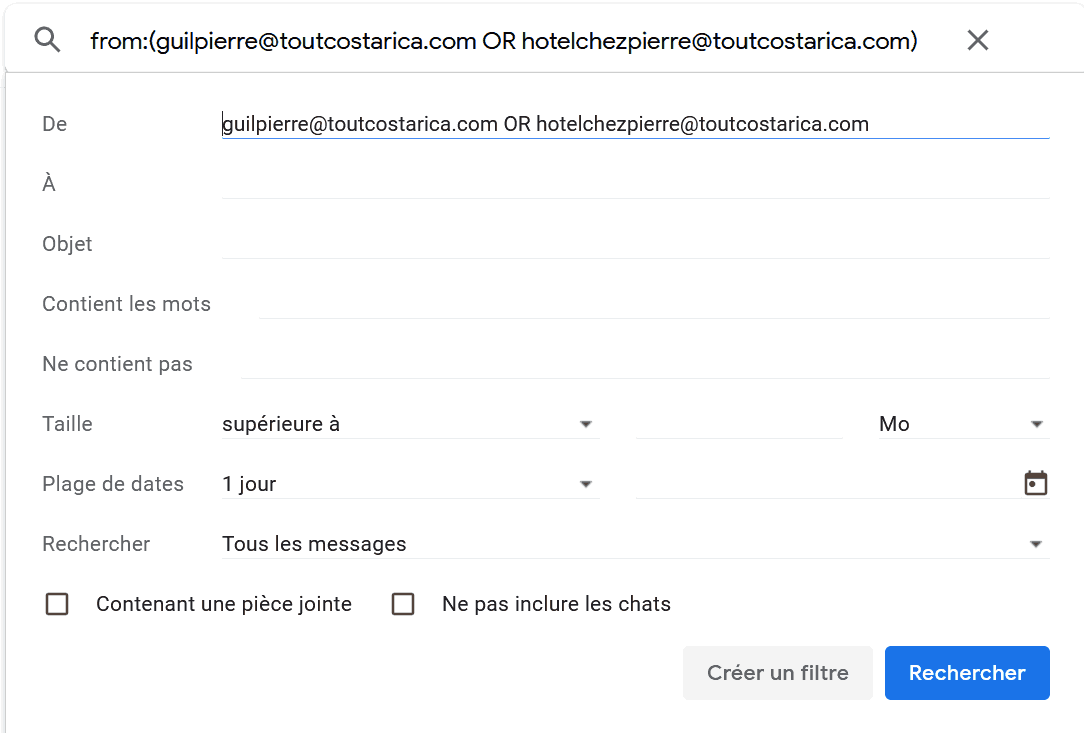Focus the 'Ne contient pas' input field
This screenshot has height=733, width=1084.
645,364
